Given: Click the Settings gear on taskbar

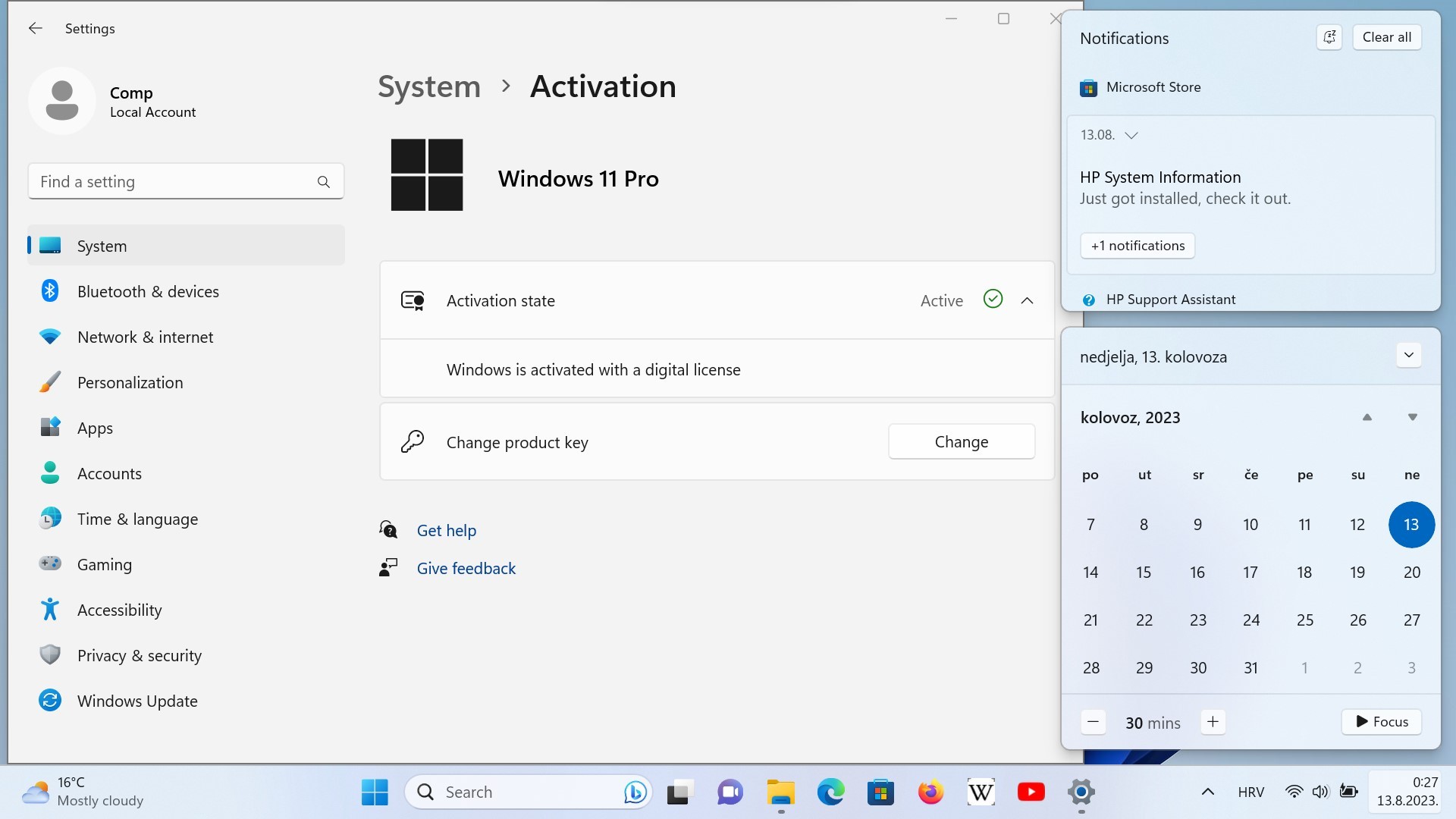Looking at the screenshot, I should [1081, 792].
